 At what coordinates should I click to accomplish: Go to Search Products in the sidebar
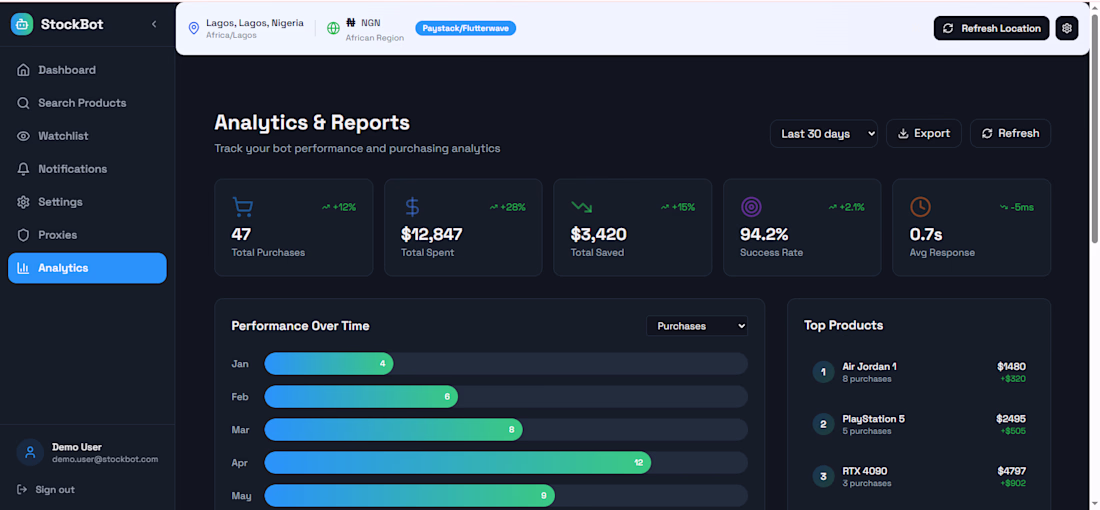pos(82,103)
